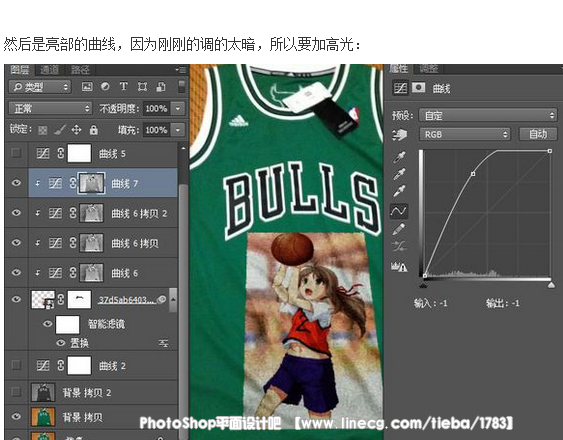Collapse the smart filters arrow on 37d5ab6403 layer
Screen dimensions: 563x440
click(x=173, y=299)
